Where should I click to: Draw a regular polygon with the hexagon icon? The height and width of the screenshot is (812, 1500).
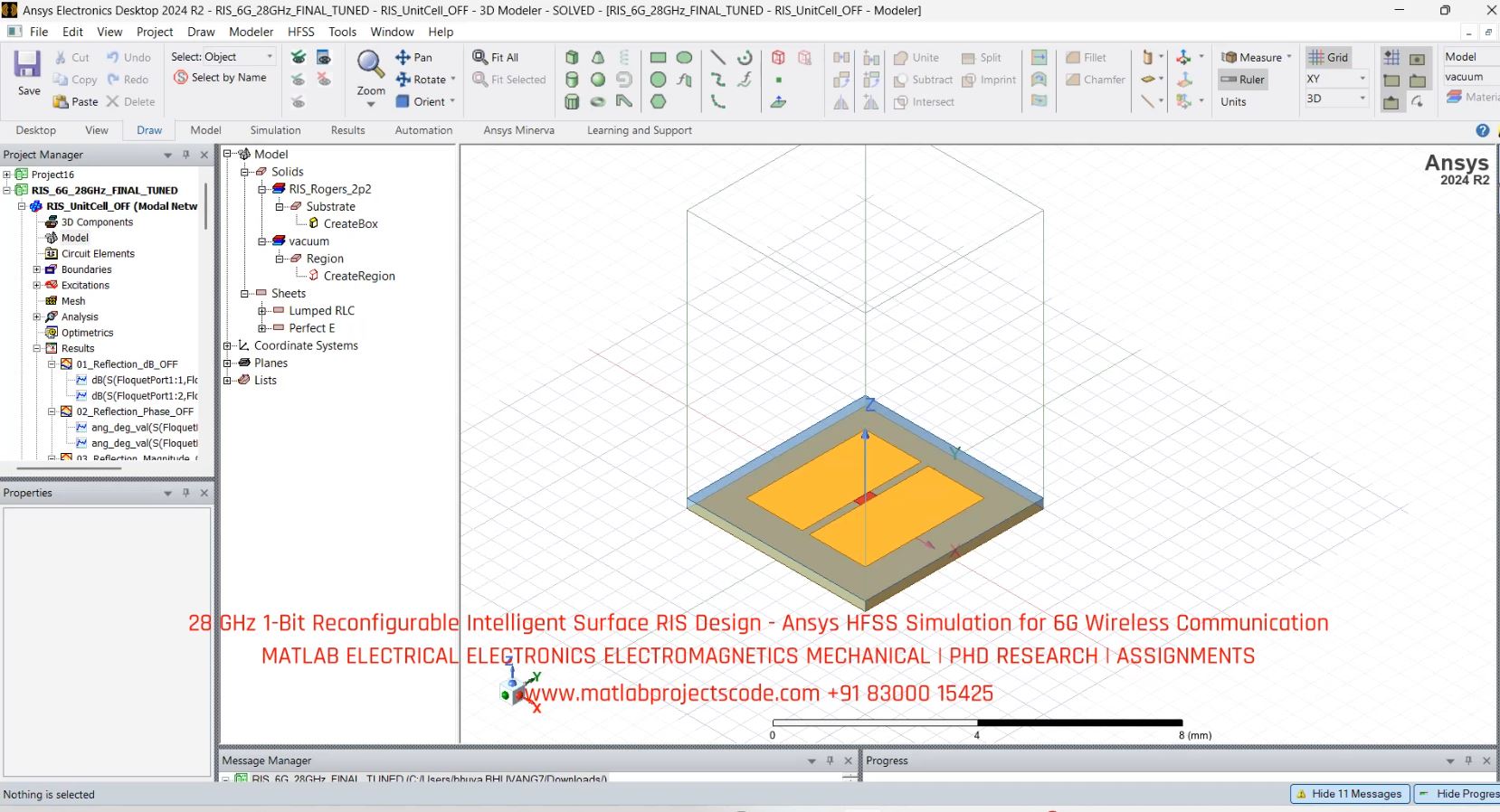[659, 102]
